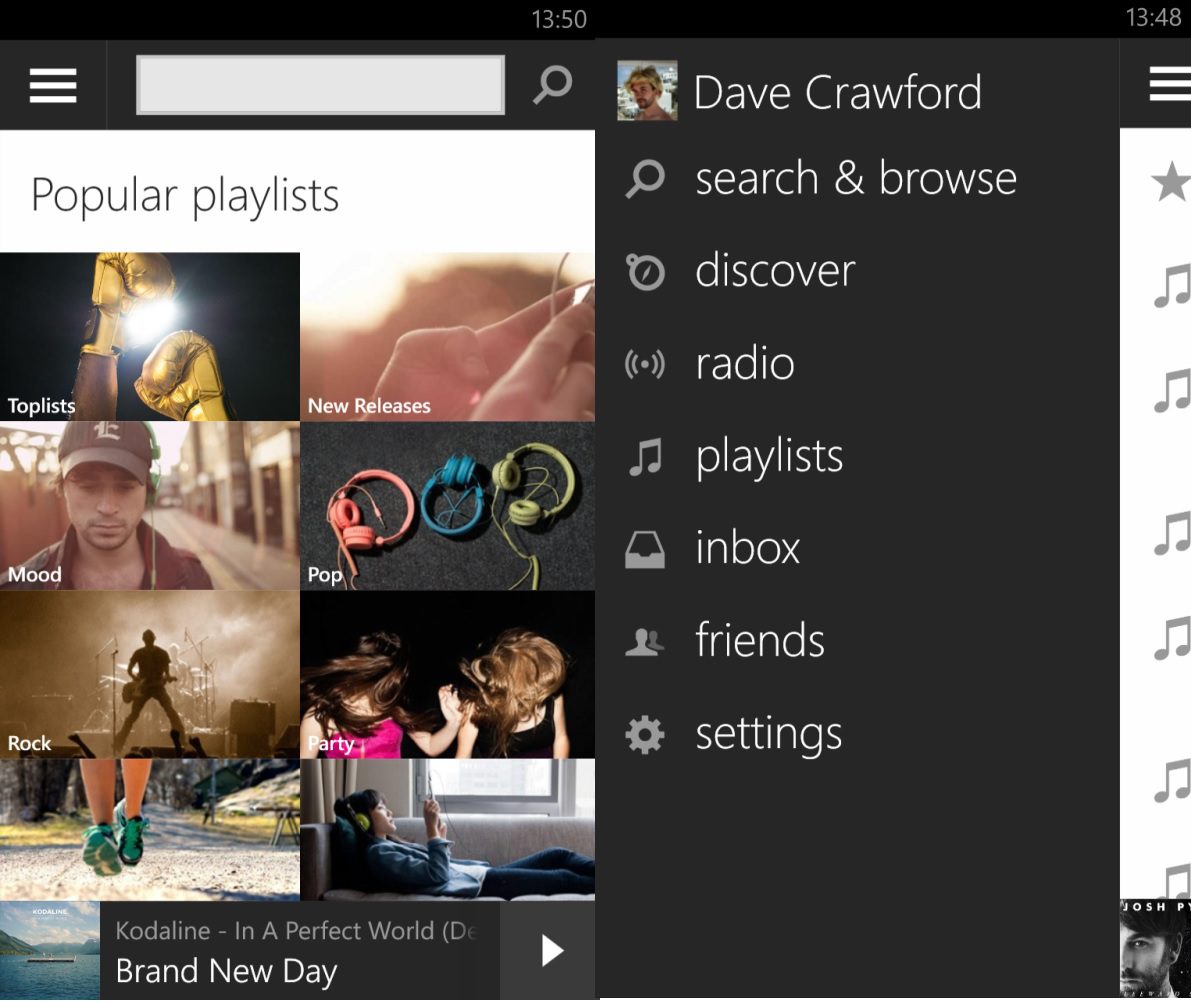Click inside the search input field

pyautogui.click(x=320, y=85)
